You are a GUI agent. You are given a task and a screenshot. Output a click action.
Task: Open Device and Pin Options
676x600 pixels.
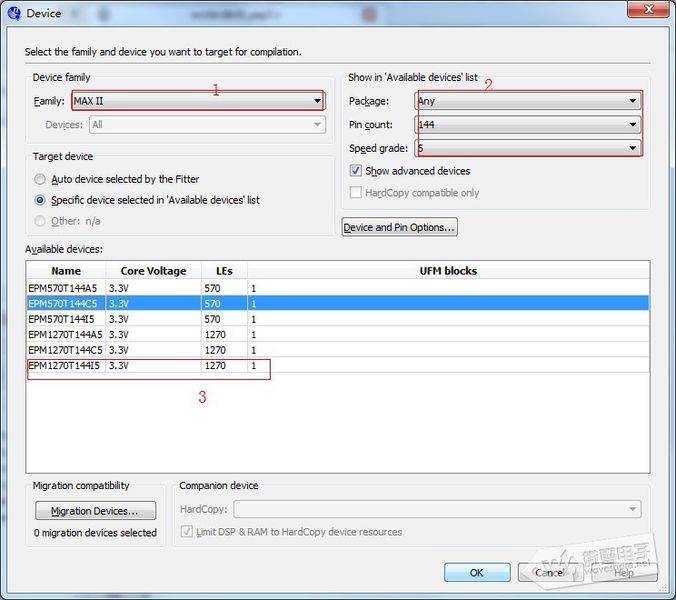click(400, 227)
